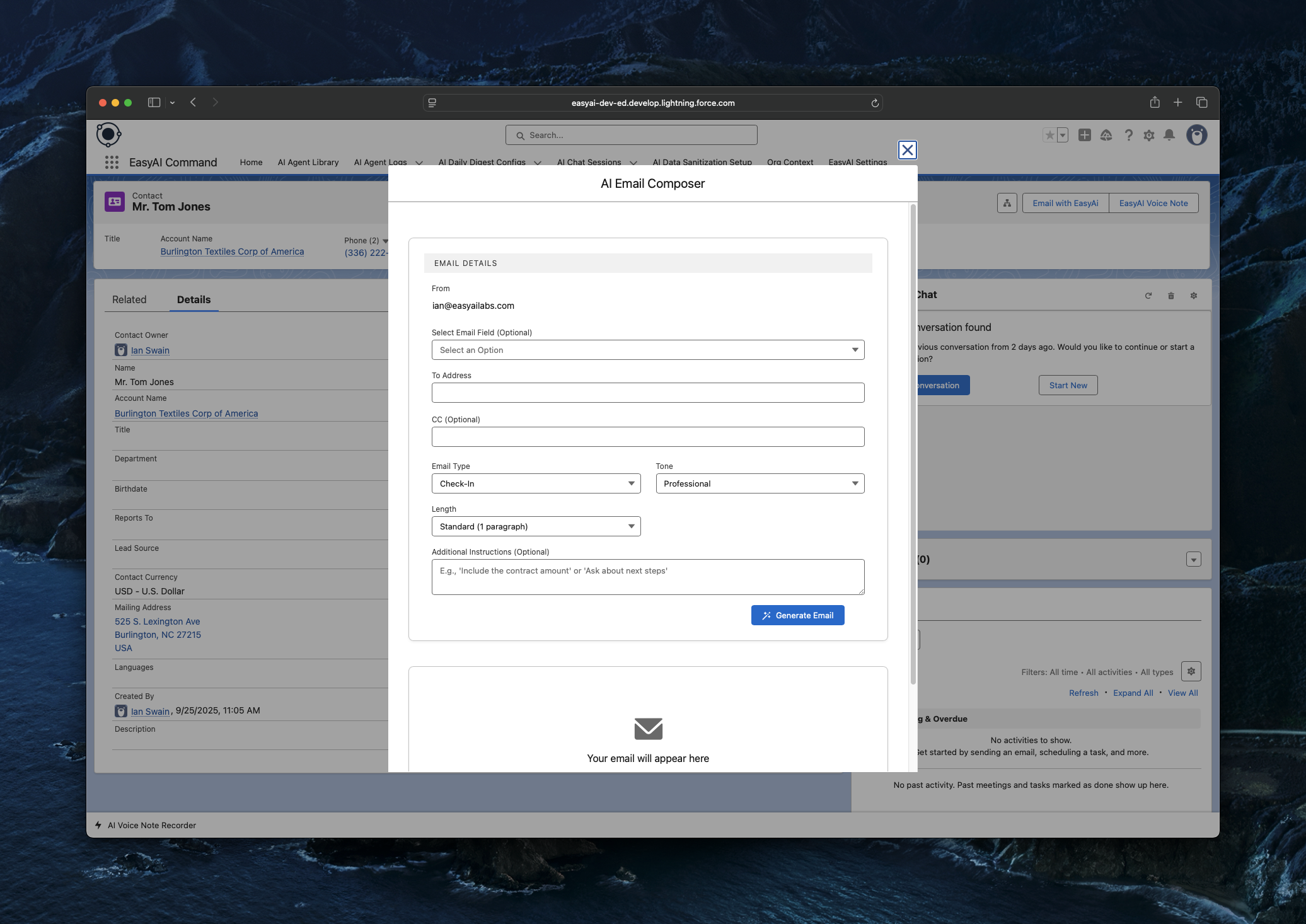Open the Length Standard paragraph dropdown

point(536,526)
